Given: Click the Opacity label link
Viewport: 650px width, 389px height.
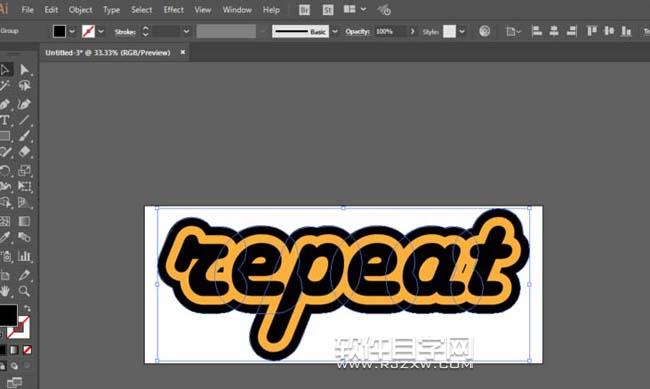Looking at the screenshot, I should coord(357,32).
